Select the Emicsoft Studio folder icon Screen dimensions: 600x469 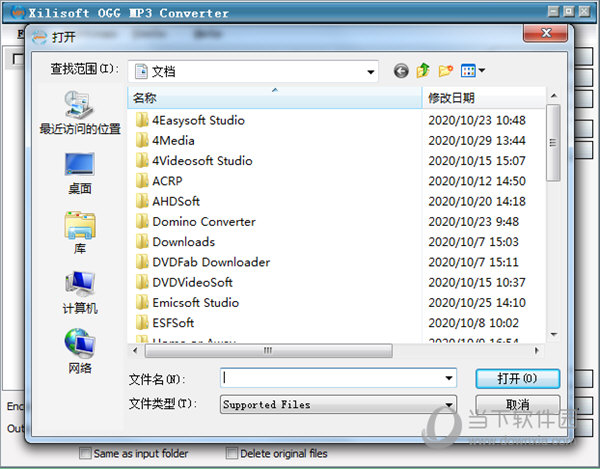(x=142, y=303)
